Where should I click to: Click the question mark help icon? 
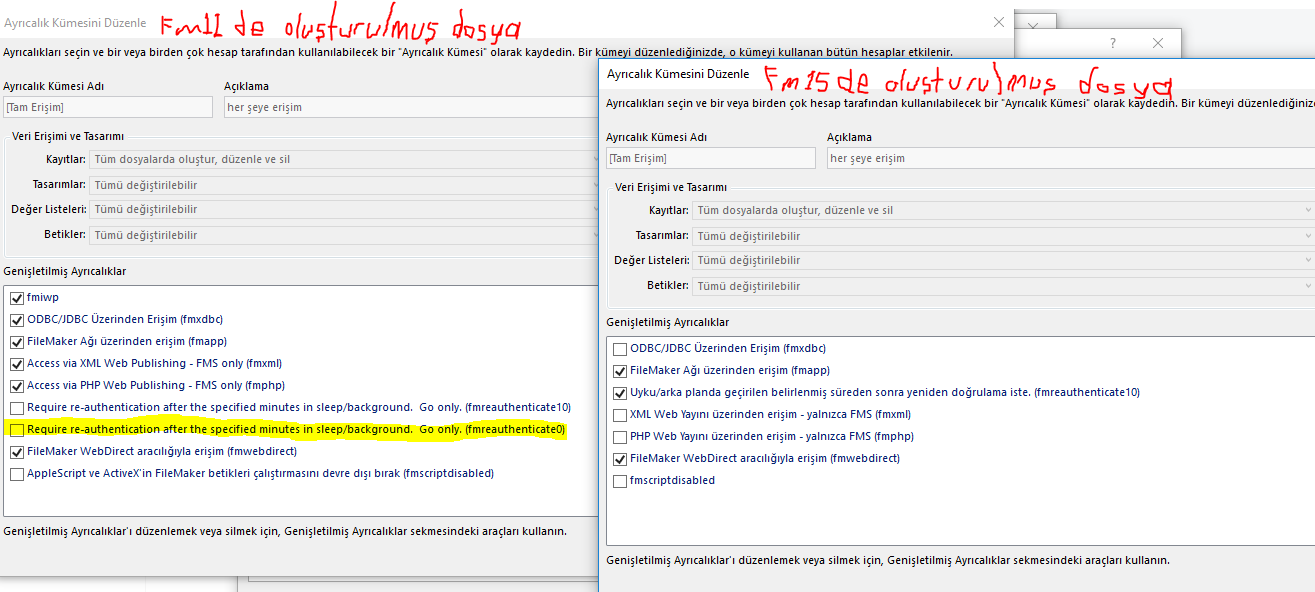point(1112,43)
